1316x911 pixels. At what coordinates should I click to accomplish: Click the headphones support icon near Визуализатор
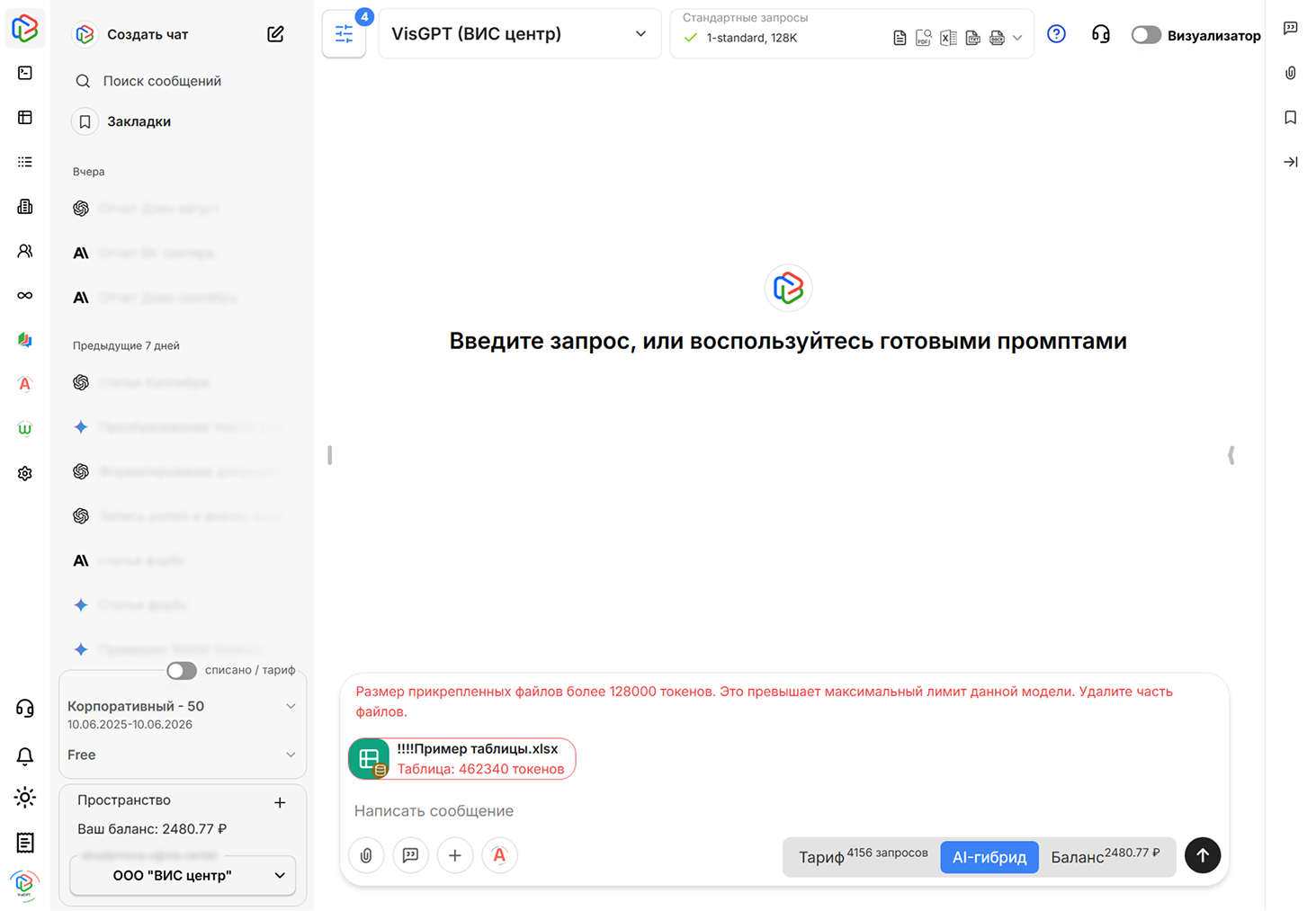tap(1100, 33)
